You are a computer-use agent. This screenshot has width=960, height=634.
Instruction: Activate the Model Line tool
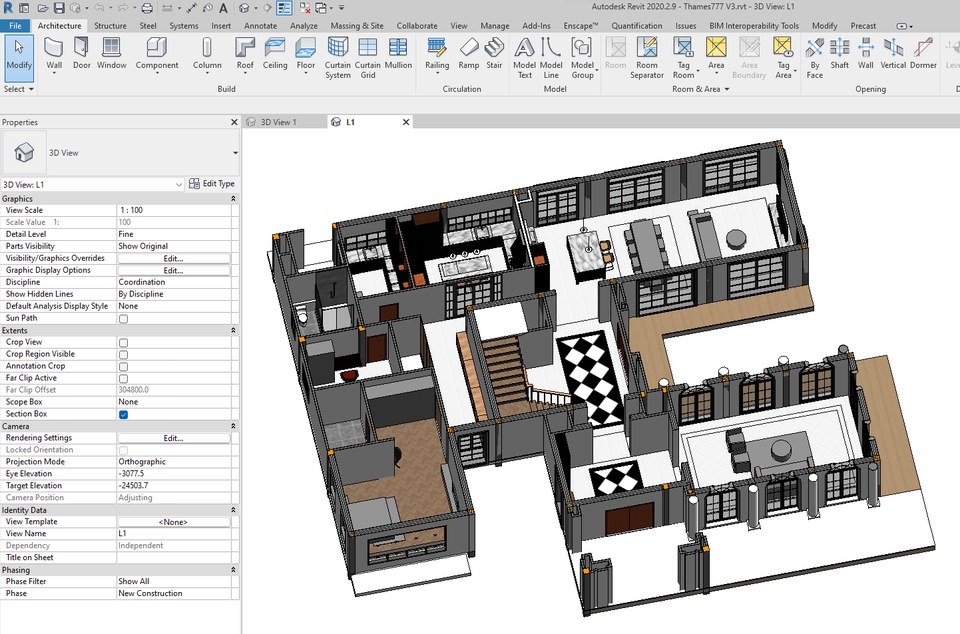(x=551, y=58)
